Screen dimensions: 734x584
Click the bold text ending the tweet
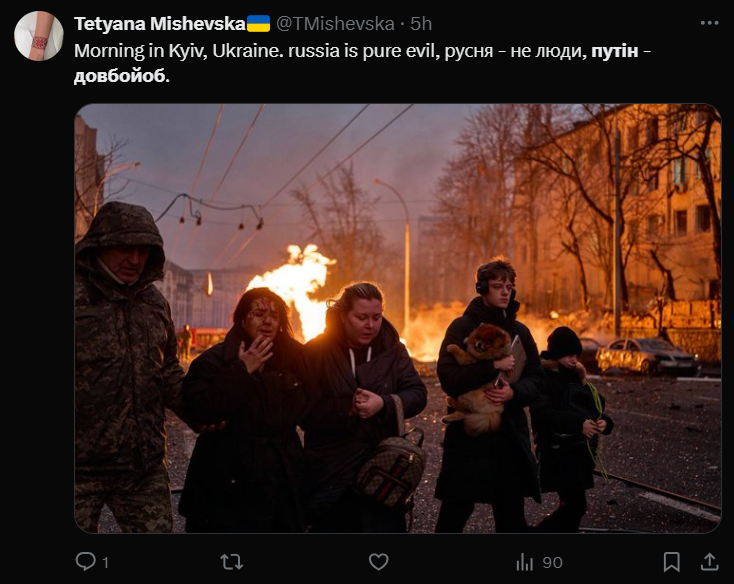(119, 76)
